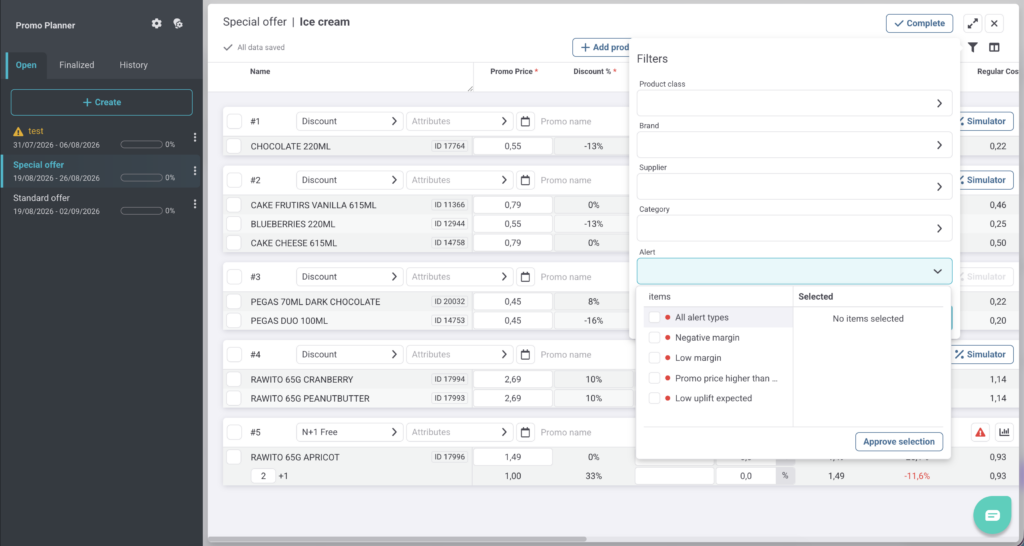Check the Negative margin alert option
This screenshot has height=546, width=1024.
click(x=654, y=338)
